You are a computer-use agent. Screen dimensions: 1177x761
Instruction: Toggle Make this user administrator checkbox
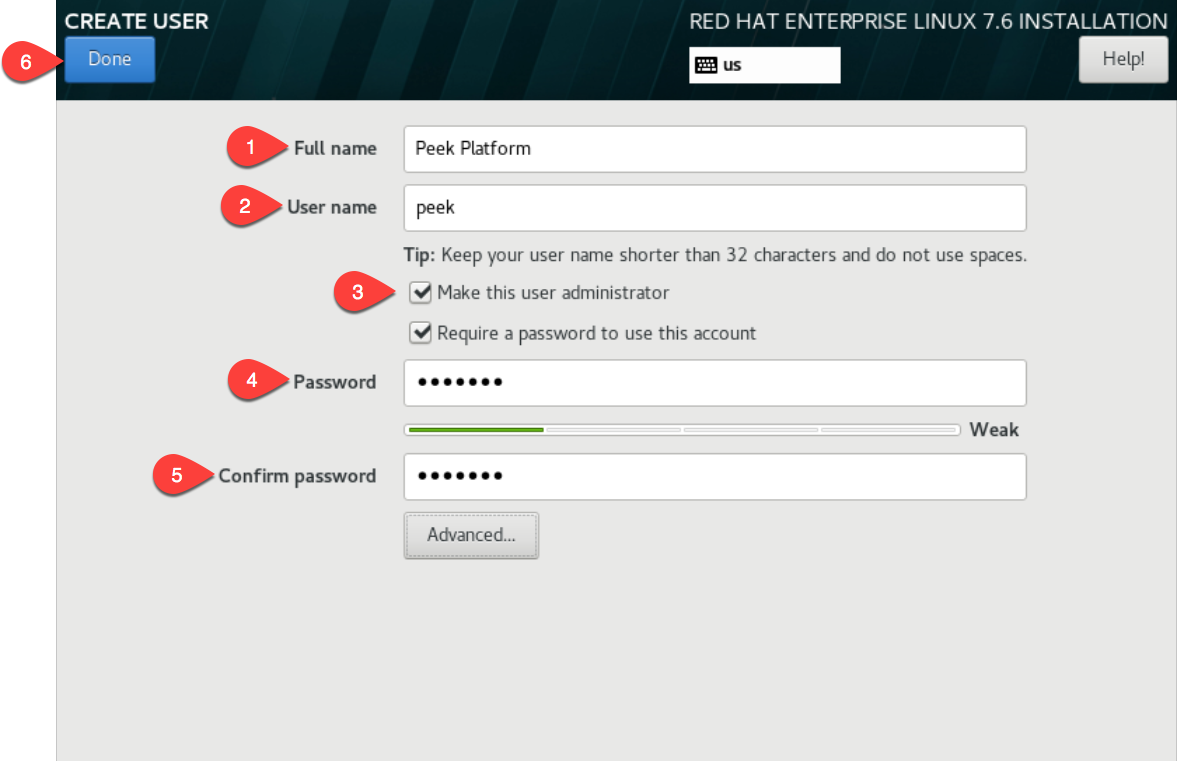point(420,292)
